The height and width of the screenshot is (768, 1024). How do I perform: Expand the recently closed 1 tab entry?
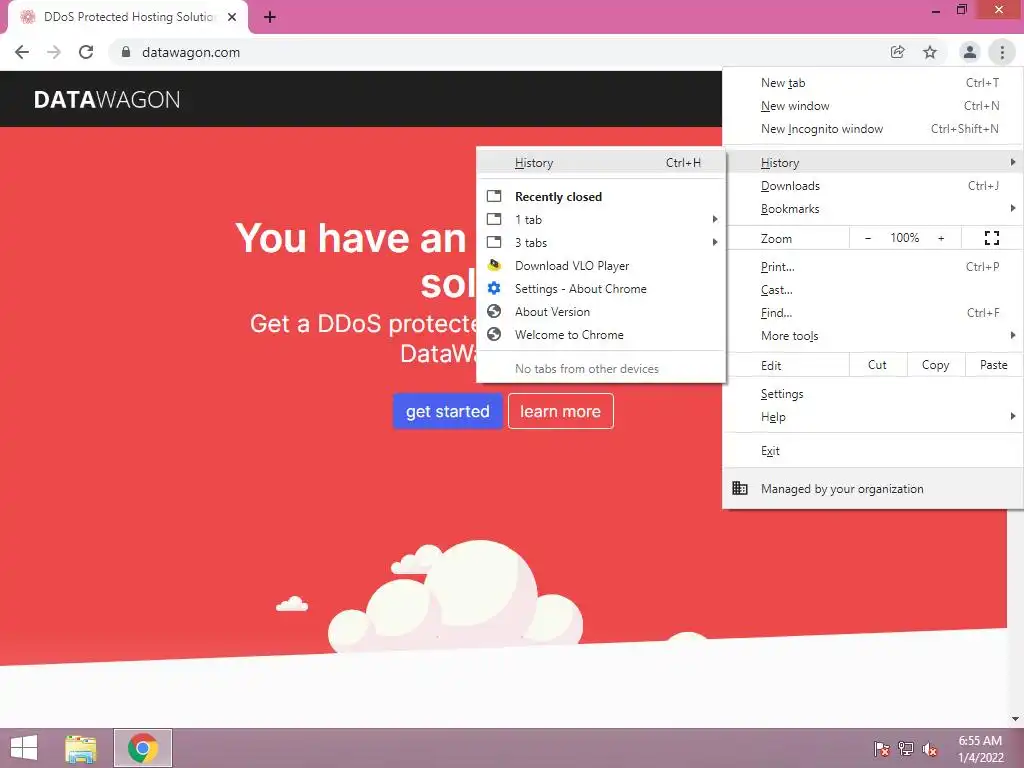(601, 219)
